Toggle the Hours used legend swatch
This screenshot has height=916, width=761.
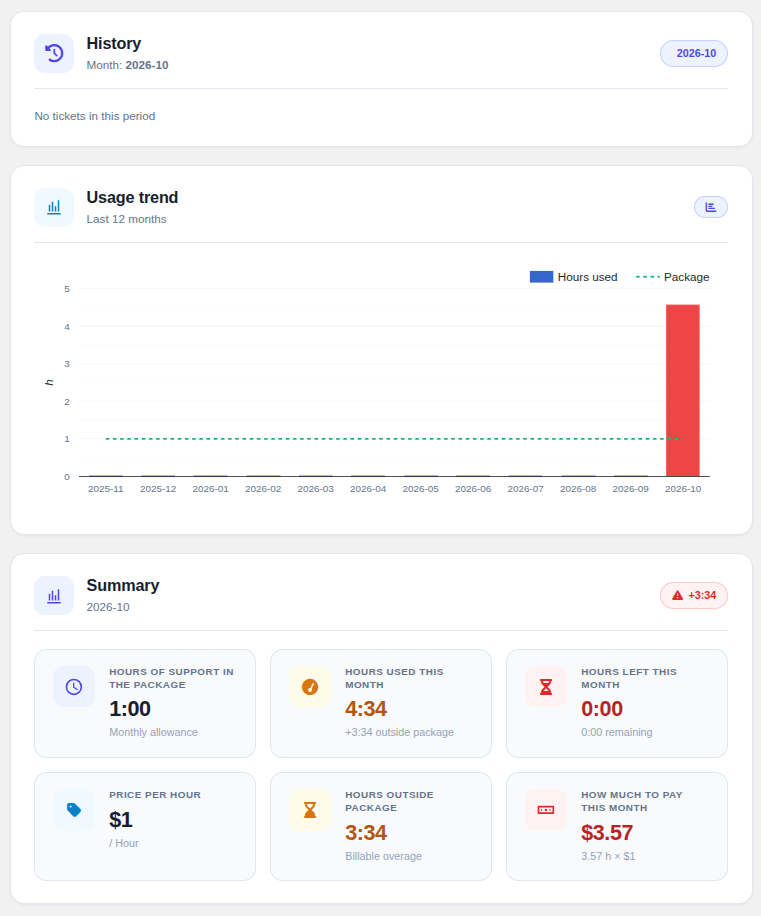coord(541,277)
